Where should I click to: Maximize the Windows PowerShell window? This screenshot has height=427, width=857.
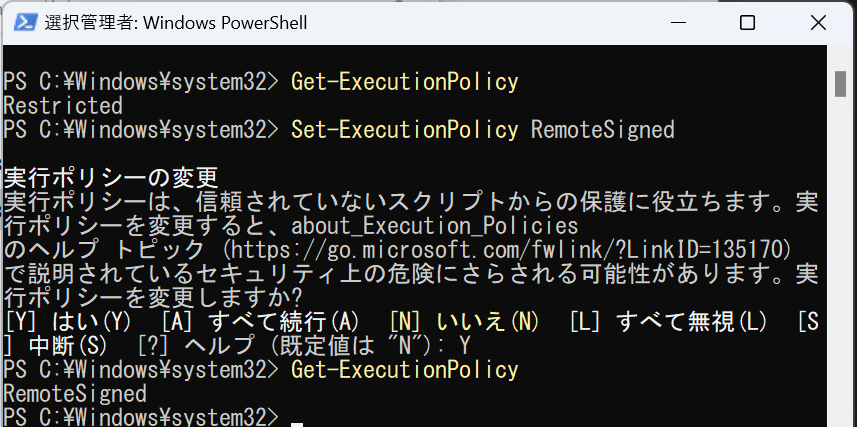pos(747,23)
